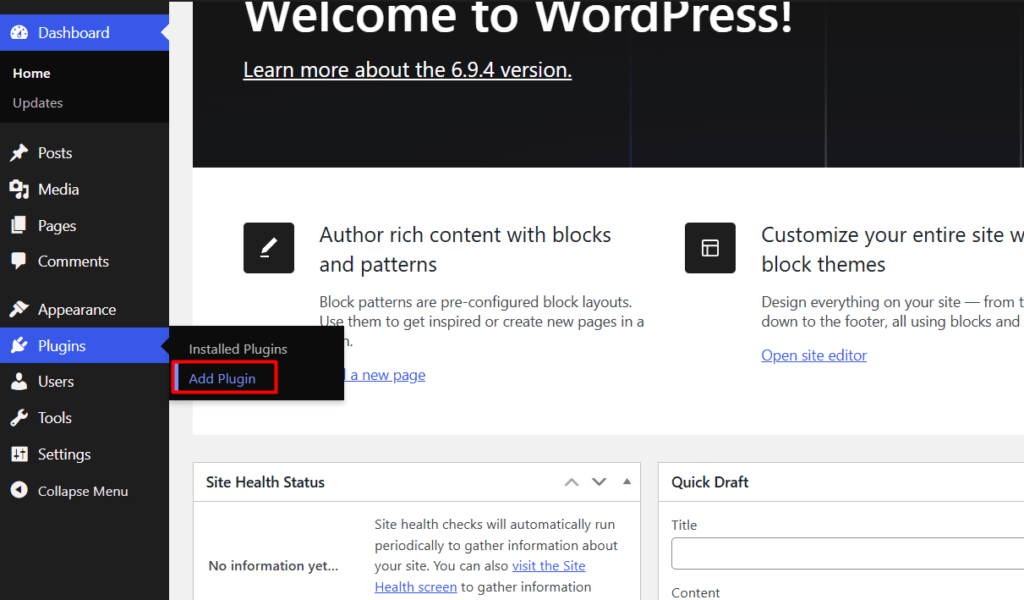Open the Plugins menu
The width and height of the screenshot is (1024, 600).
point(84,345)
